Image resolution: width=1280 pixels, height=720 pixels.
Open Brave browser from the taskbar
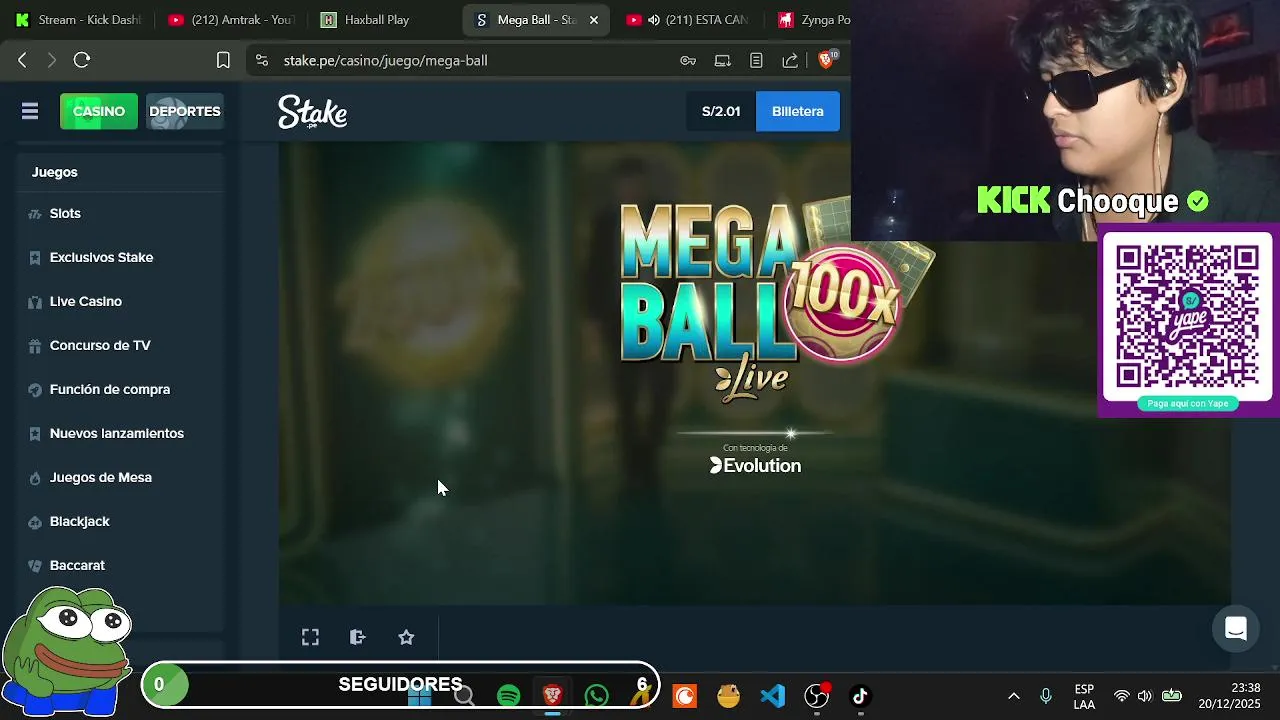pos(553,695)
